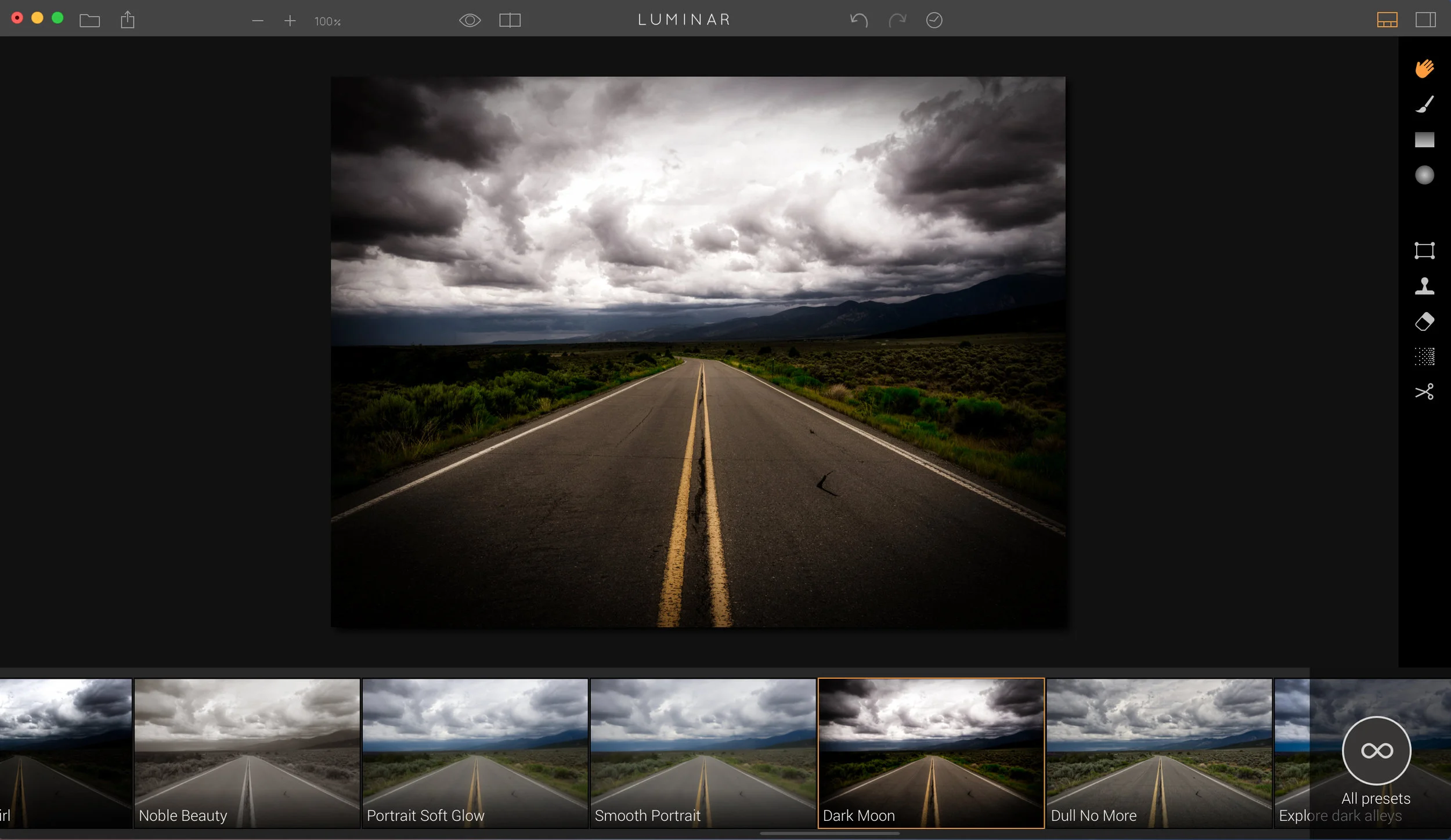Click the 100% zoom level
Screen dimensions: 1451x840
[x=327, y=21]
